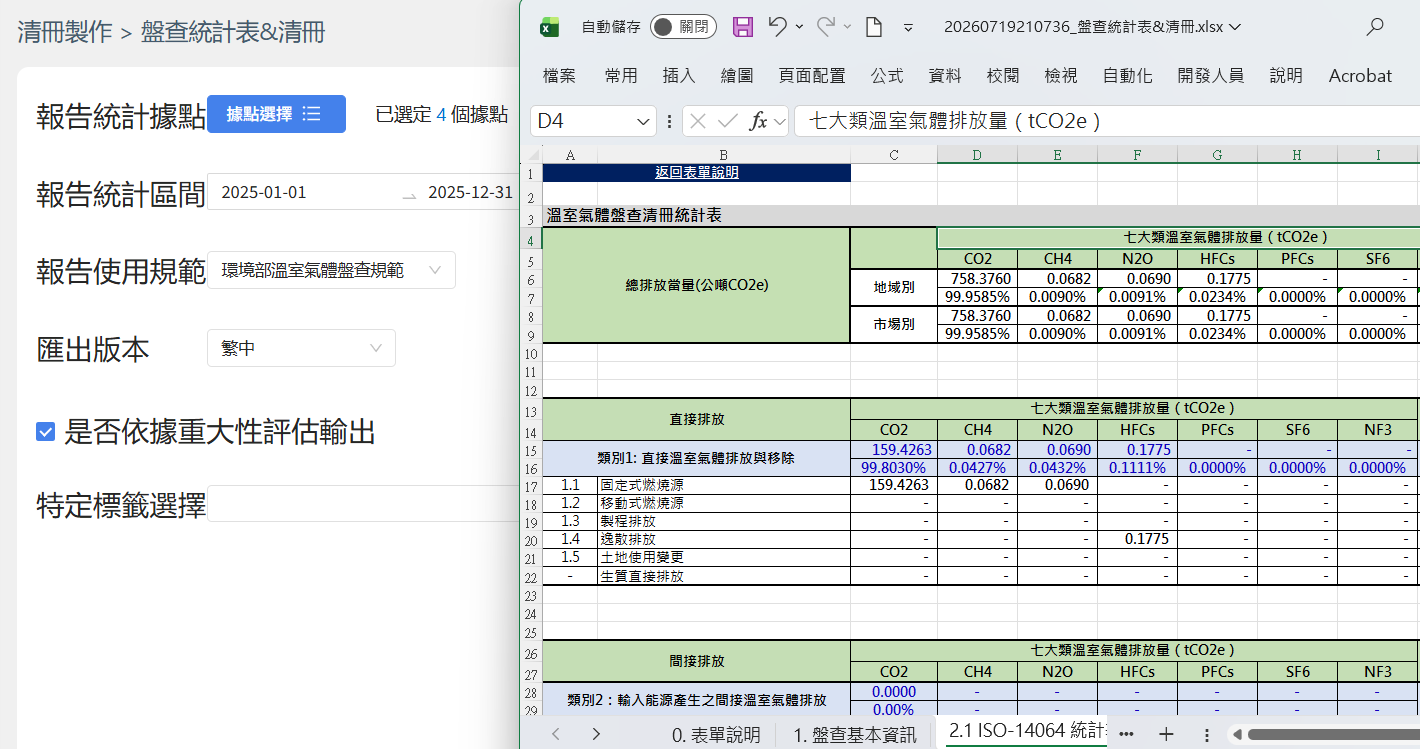Click 清冊製作 in the breadcrumb

click(x=65, y=33)
